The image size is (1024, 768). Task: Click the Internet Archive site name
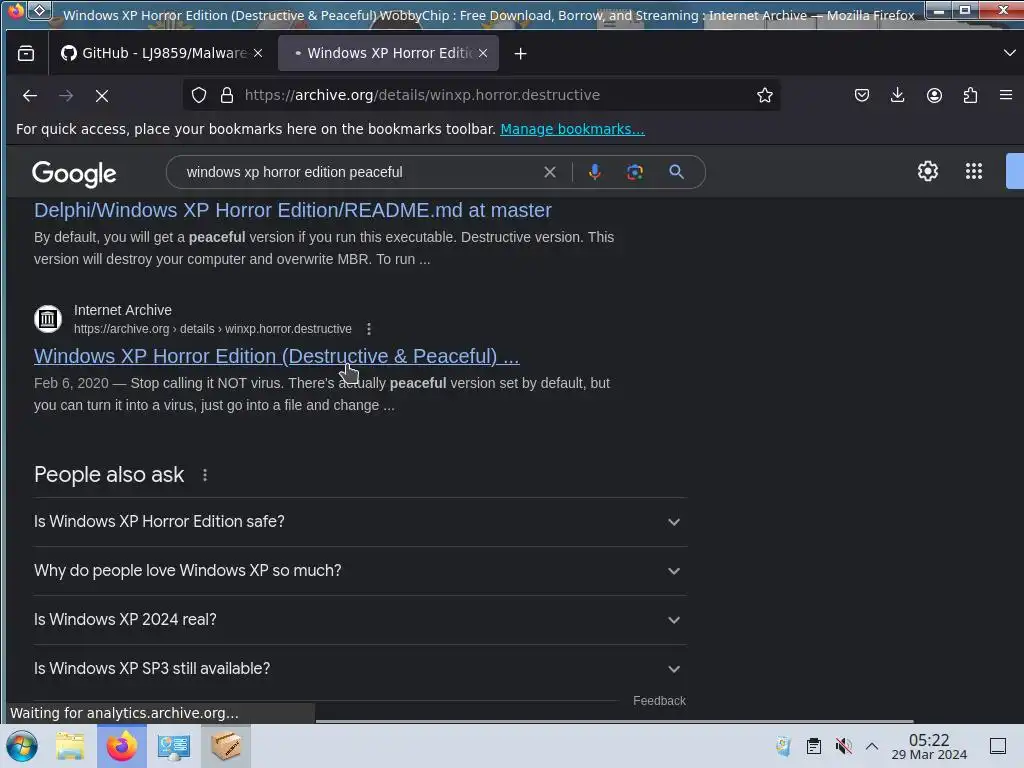click(123, 310)
